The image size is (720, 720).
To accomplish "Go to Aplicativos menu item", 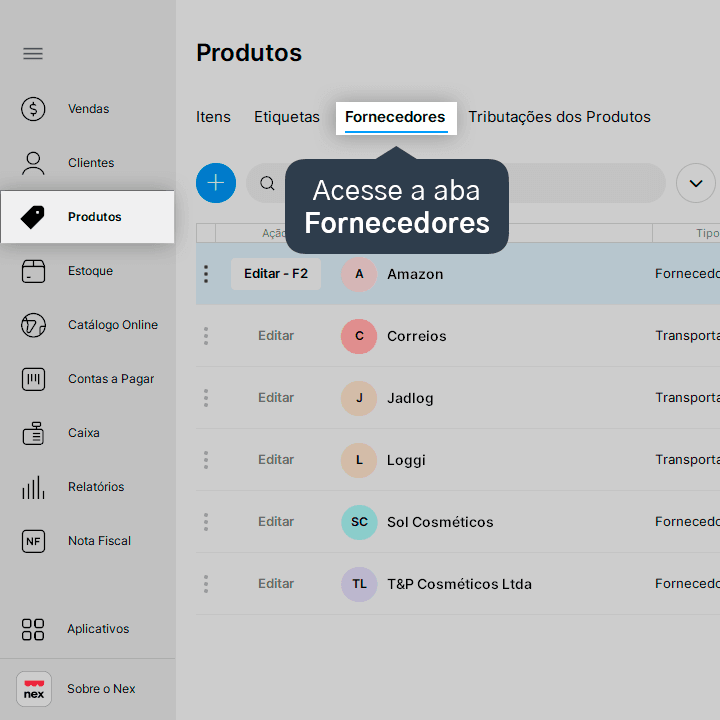I will [98, 629].
